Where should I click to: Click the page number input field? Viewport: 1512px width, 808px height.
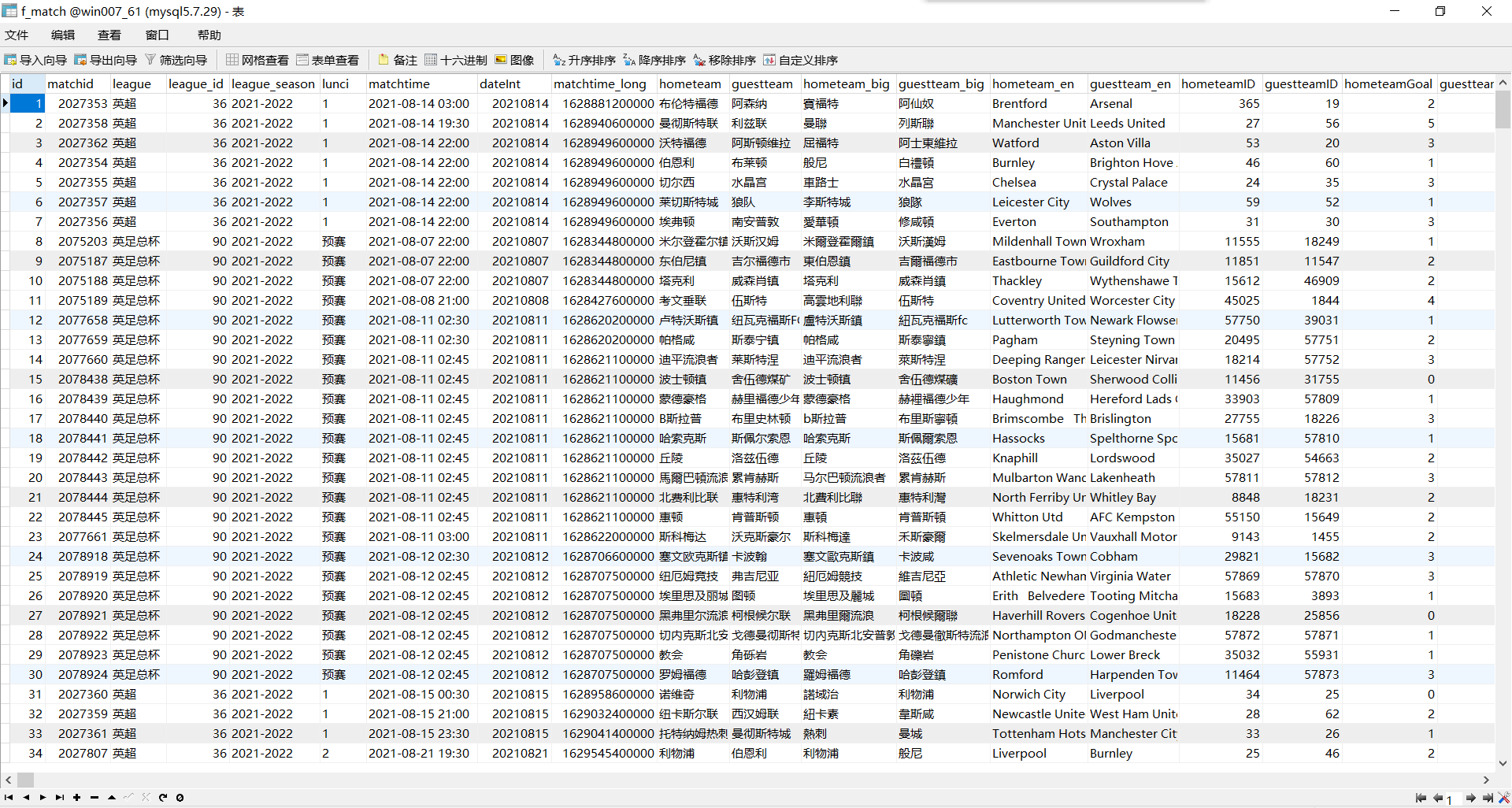click(1454, 799)
